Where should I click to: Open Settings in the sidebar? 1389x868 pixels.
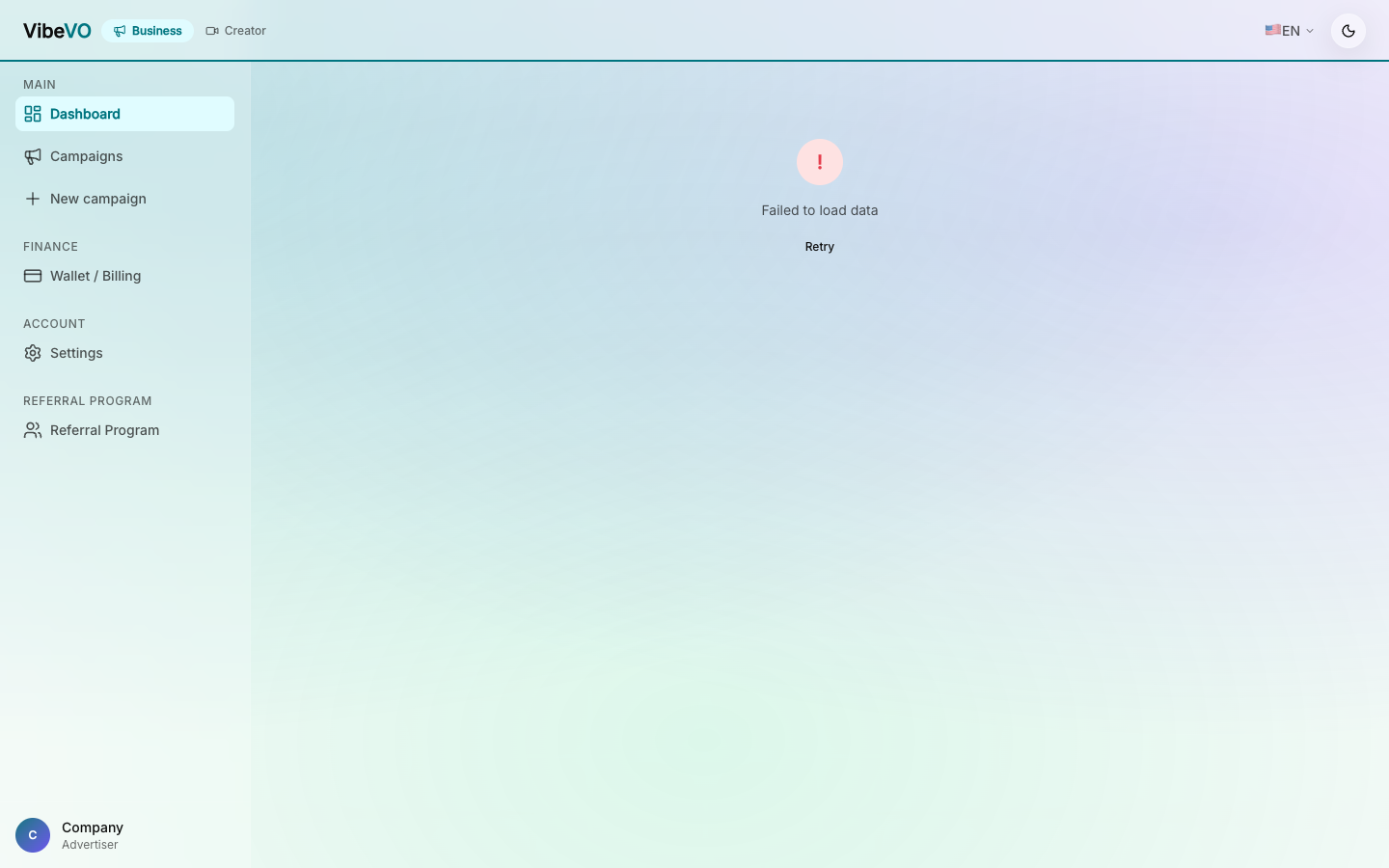point(124,353)
